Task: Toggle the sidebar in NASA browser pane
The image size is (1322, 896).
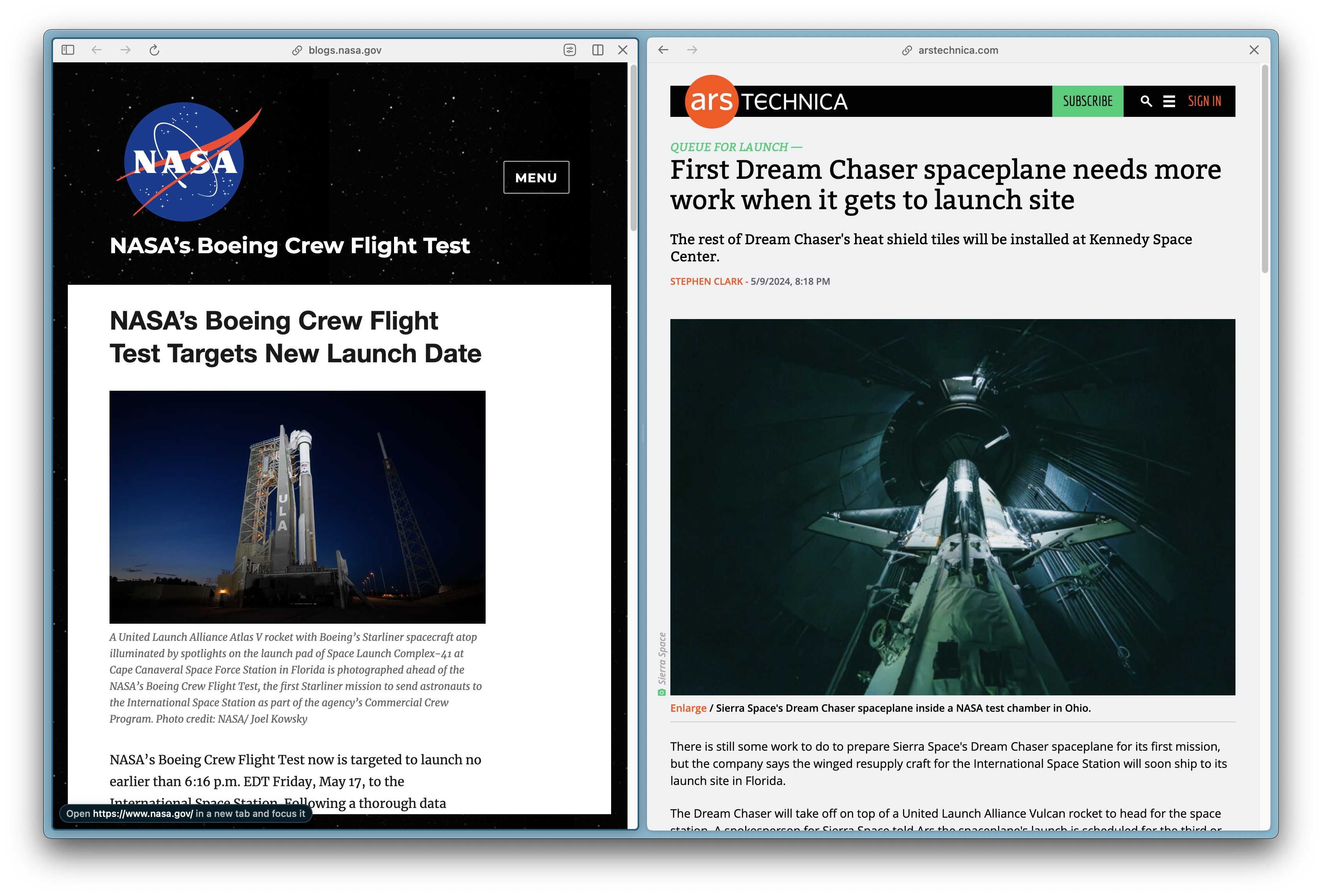Action: (68, 50)
